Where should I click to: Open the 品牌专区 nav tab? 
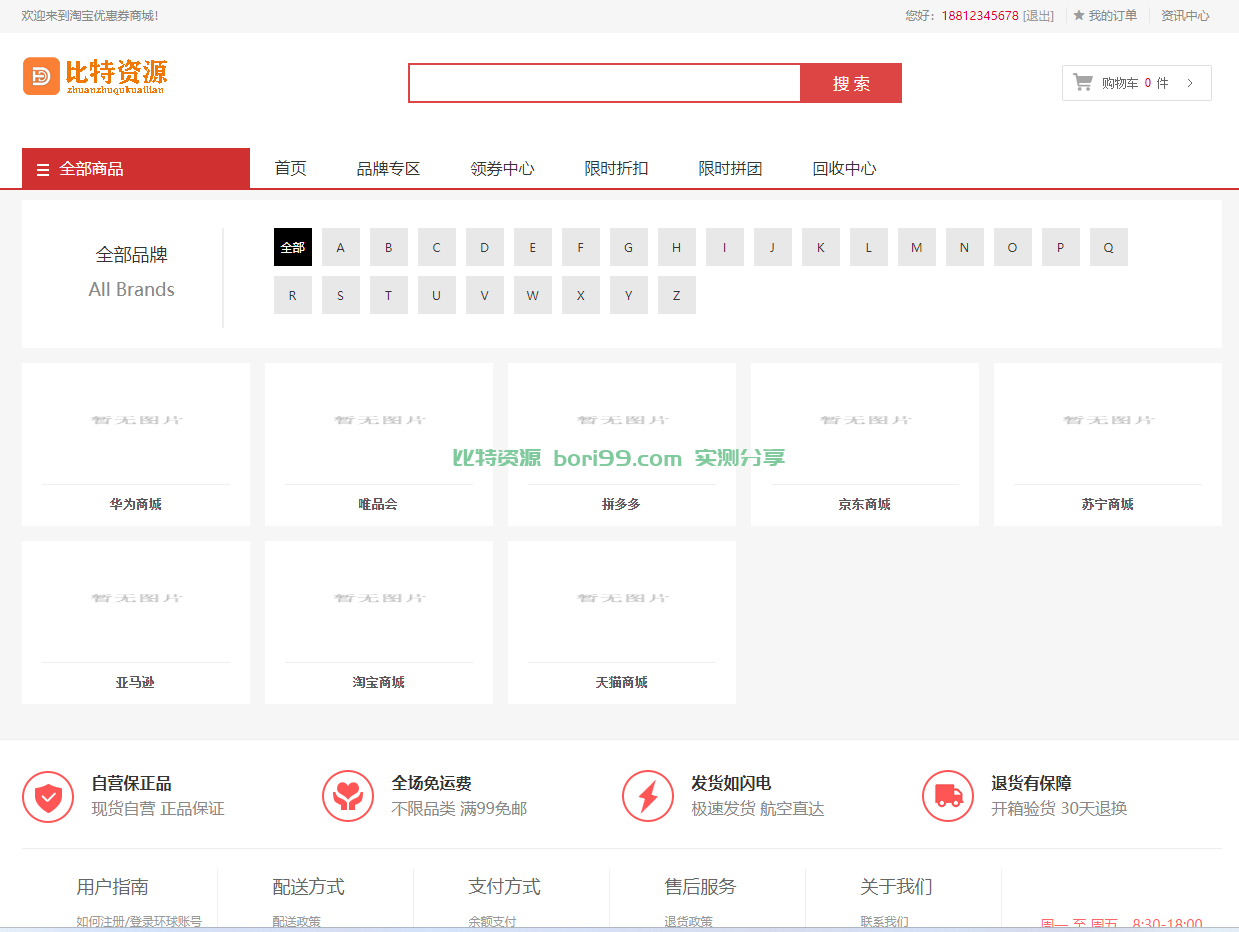(389, 168)
